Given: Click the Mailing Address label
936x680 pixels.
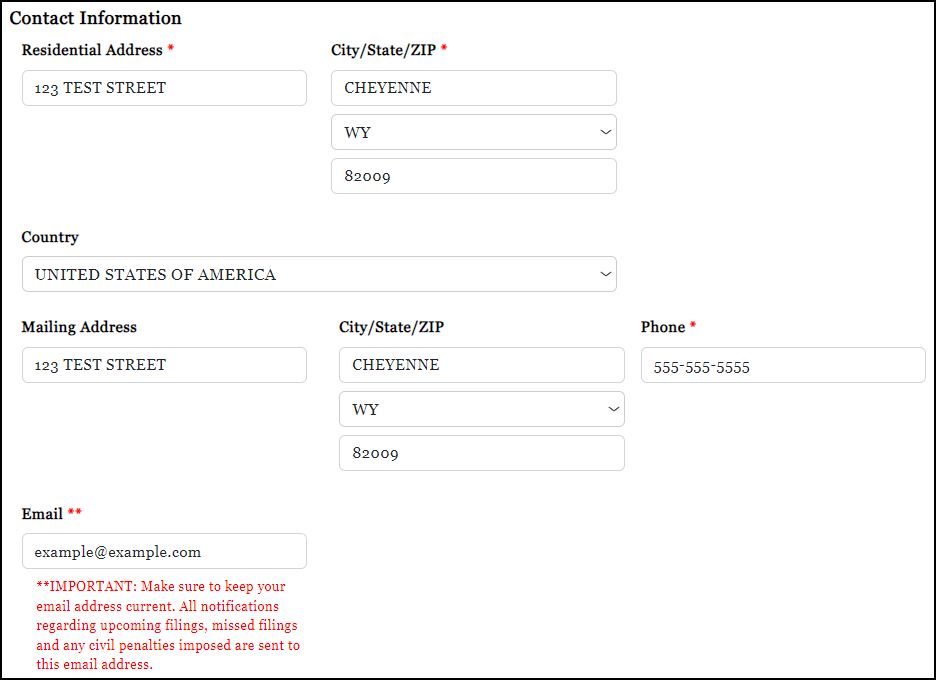Looking at the screenshot, I should [x=79, y=327].
